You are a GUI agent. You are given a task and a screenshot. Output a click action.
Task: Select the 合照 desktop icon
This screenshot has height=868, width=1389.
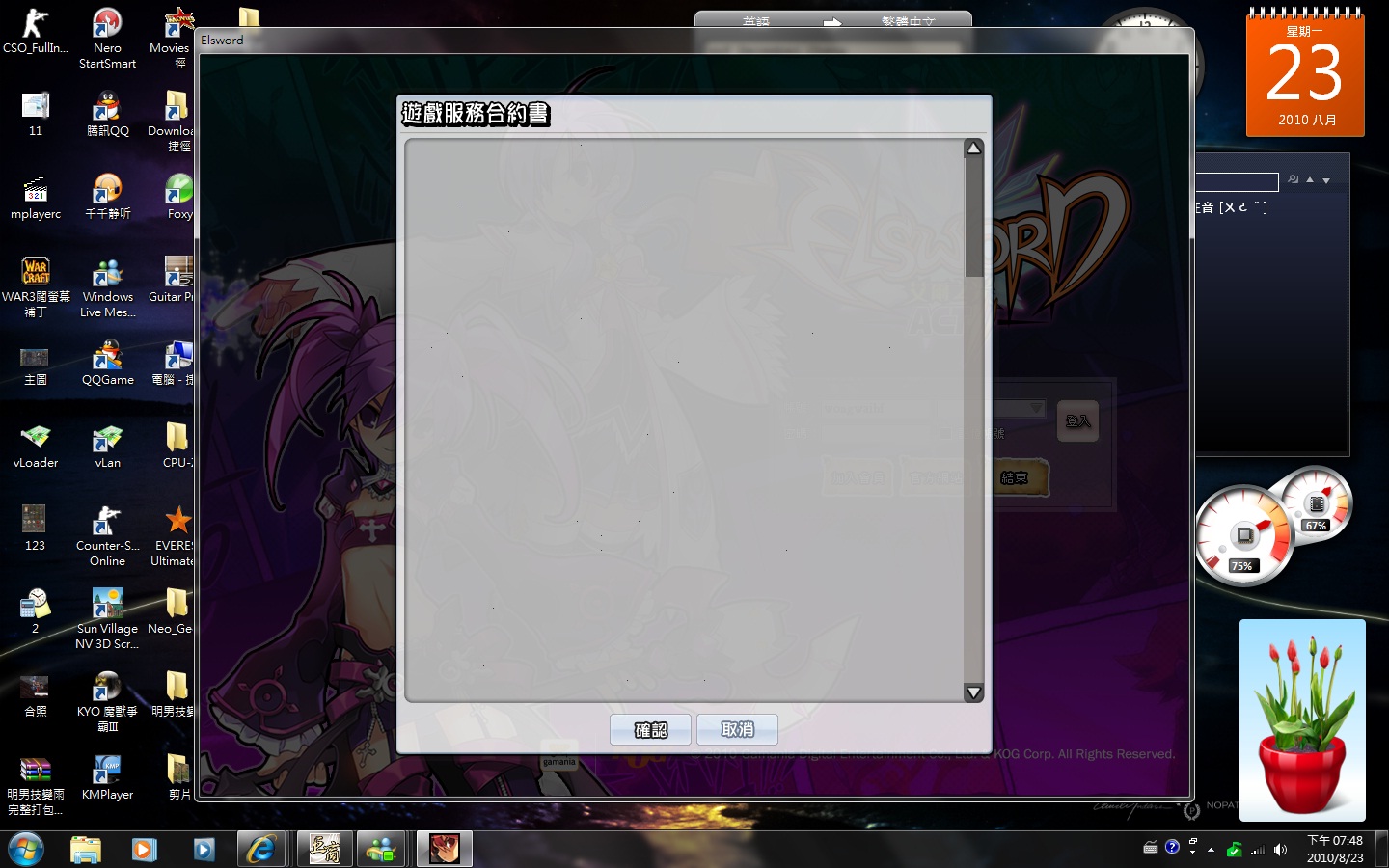(36, 694)
